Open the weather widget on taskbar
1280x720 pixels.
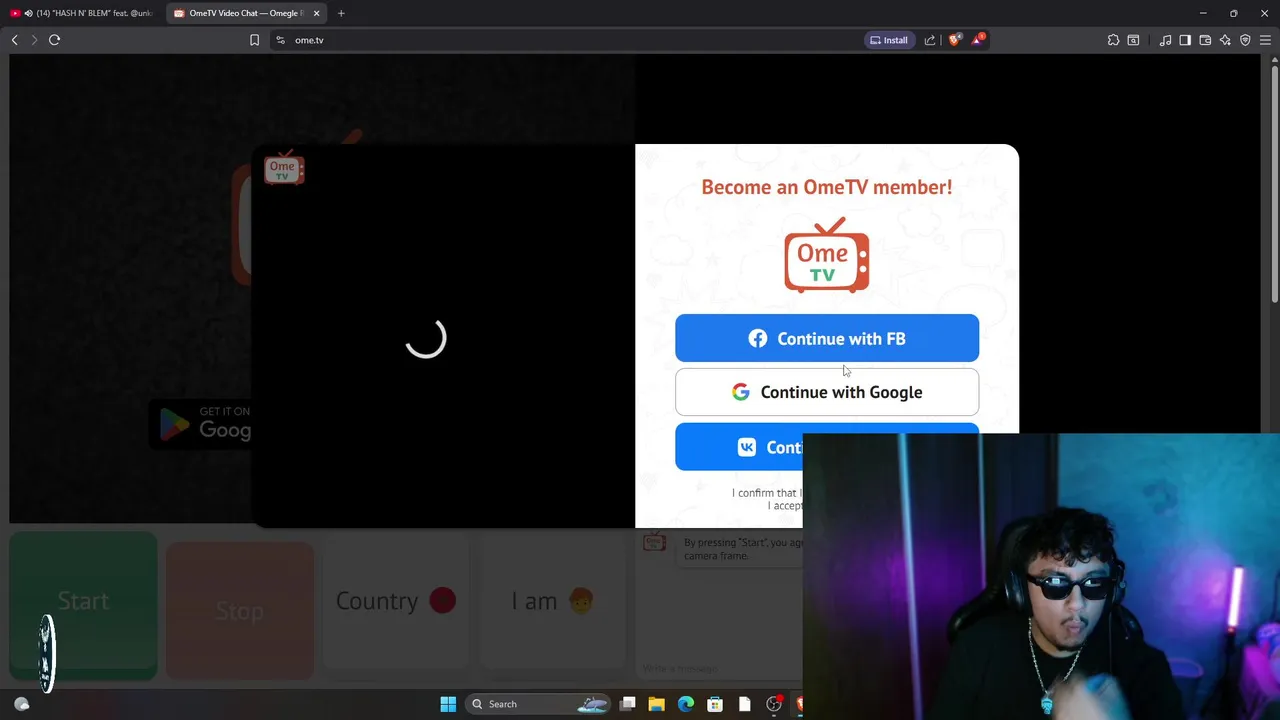pos(22,704)
